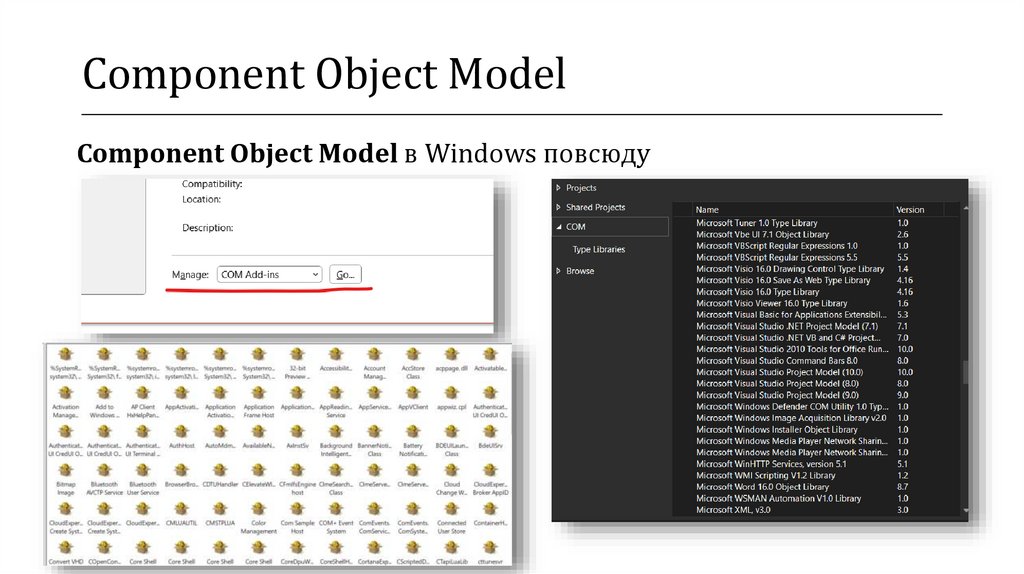Open the Bitmap Image component icon

(65, 470)
